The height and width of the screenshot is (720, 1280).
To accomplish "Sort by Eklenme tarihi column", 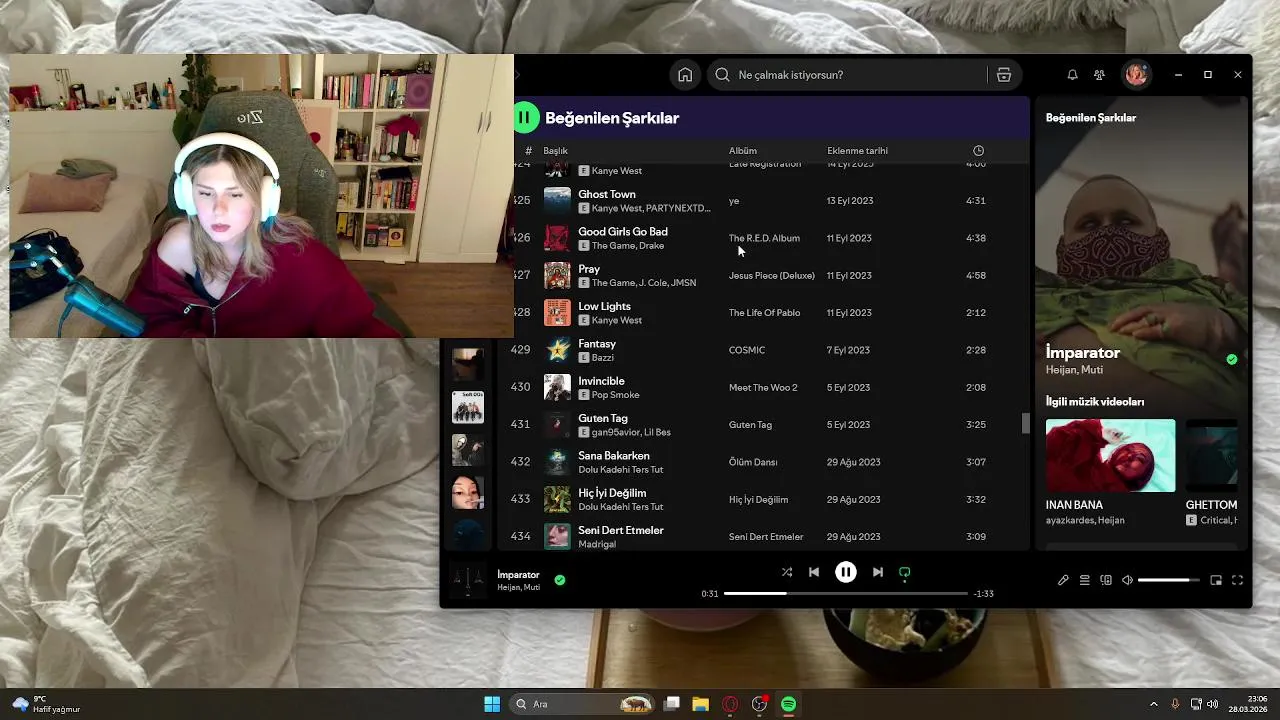I will coord(857,151).
